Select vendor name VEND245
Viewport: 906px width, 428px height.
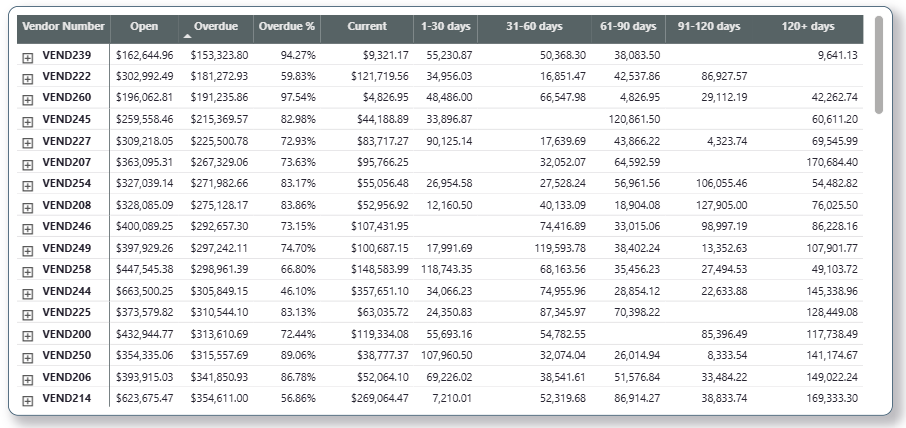click(x=66, y=120)
